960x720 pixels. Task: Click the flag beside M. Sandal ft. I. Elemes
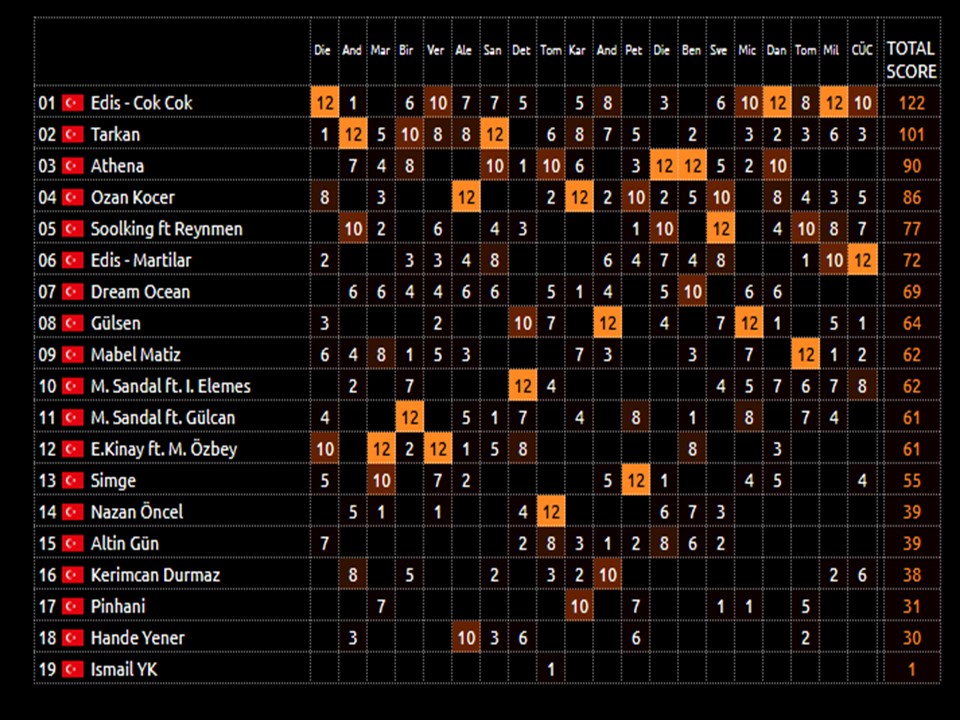tap(73, 386)
